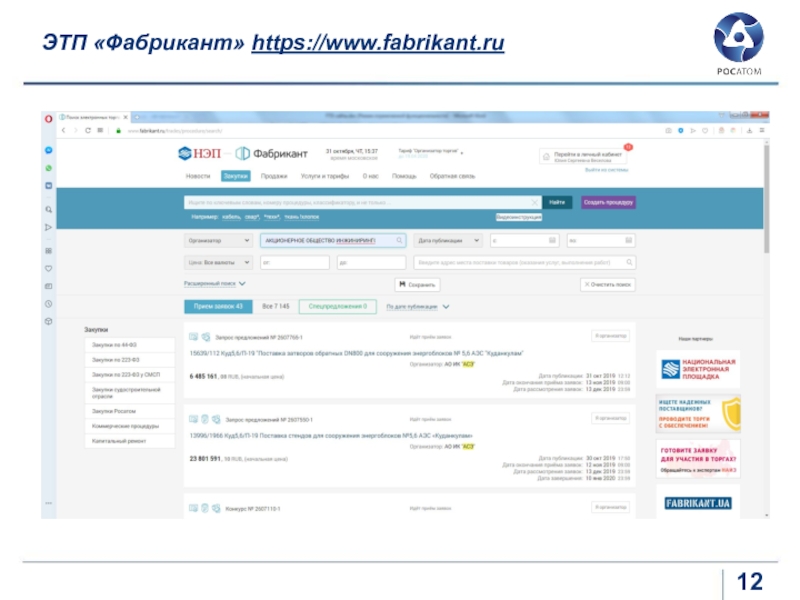Screen dimensions: 800x600
Task: Open History clock in Opera sidebar
Action: click(48, 304)
